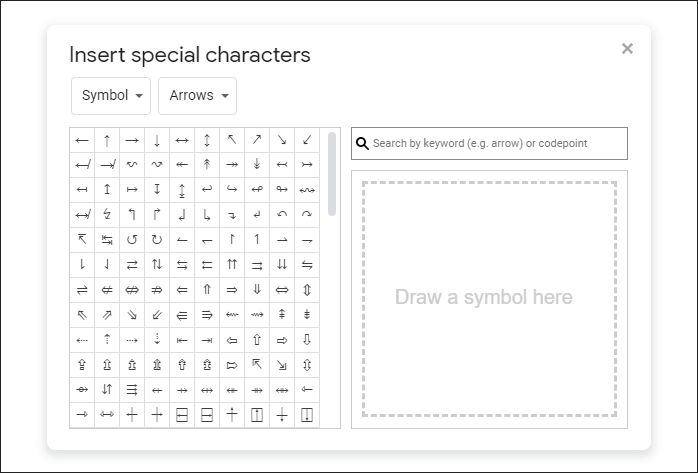The height and width of the screenshot is (473, 698).
Task: Click inside the Draw a symbol area
Action: point(489,298)
